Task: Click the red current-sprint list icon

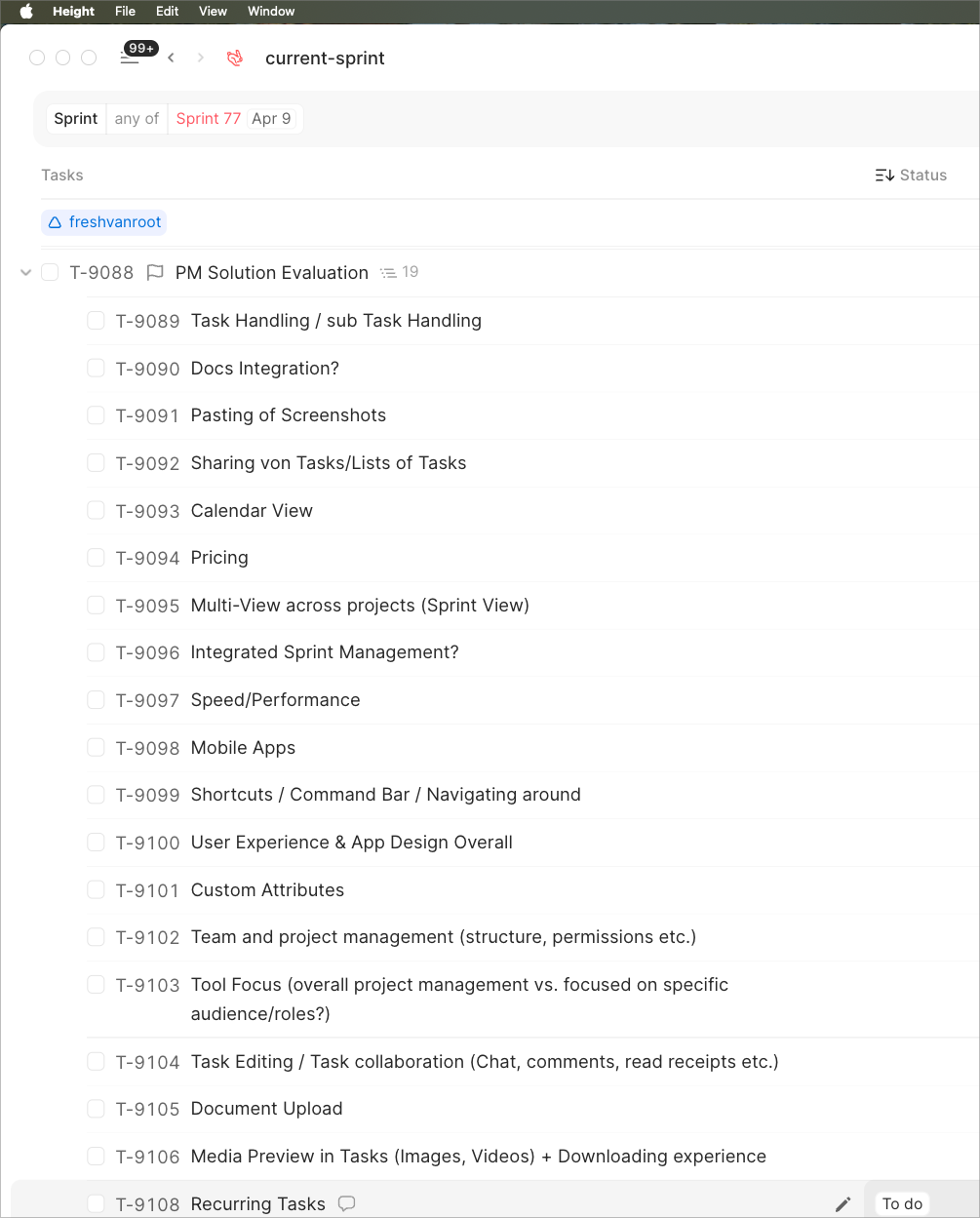Action: [235, 58]
